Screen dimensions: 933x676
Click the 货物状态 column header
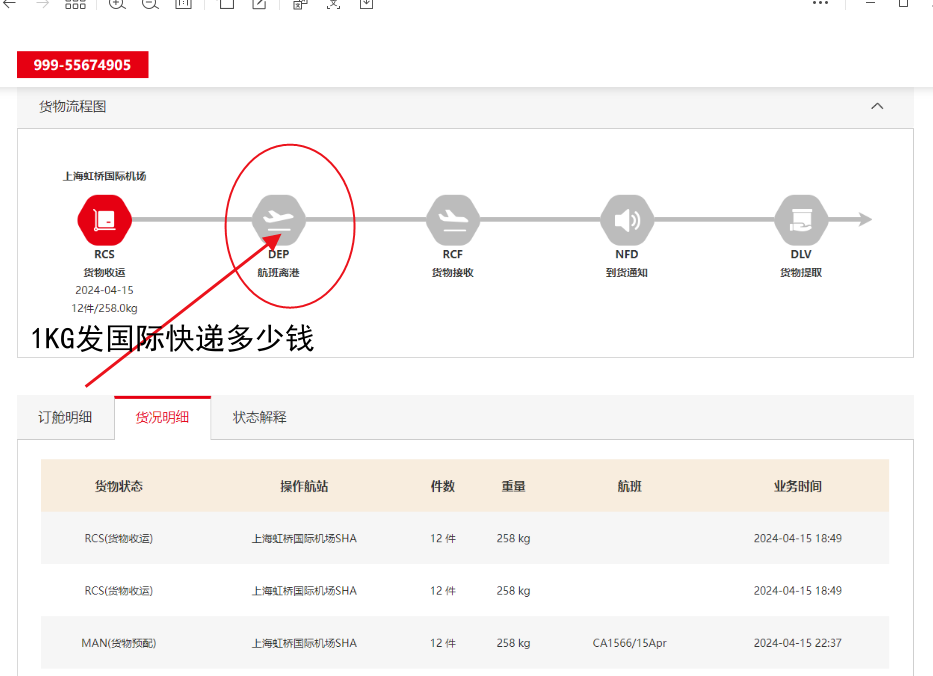pyautogui.click(x=119, y=486)
